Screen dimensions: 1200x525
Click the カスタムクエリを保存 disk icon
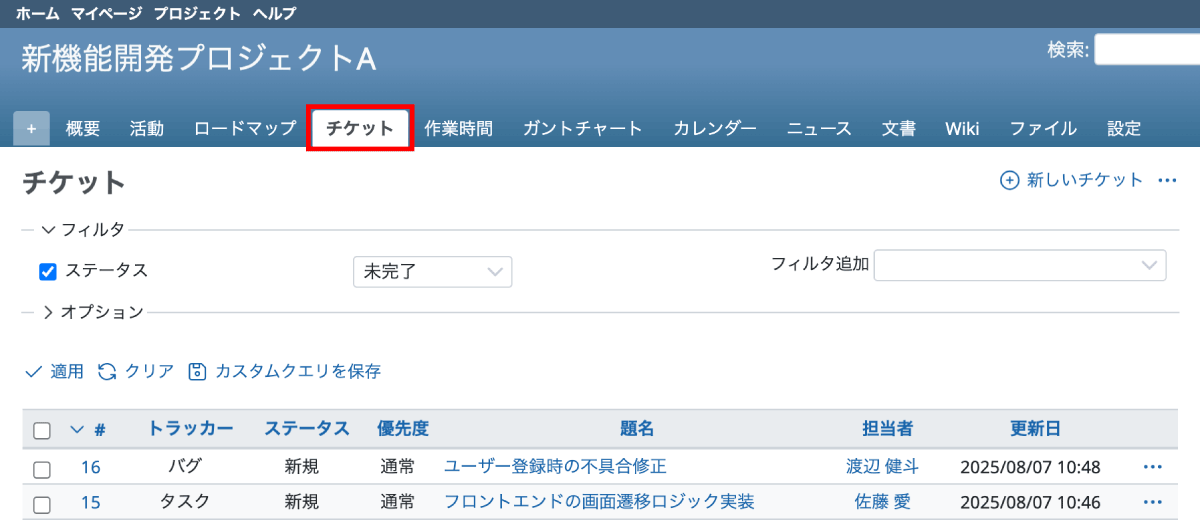click(197, 371)
